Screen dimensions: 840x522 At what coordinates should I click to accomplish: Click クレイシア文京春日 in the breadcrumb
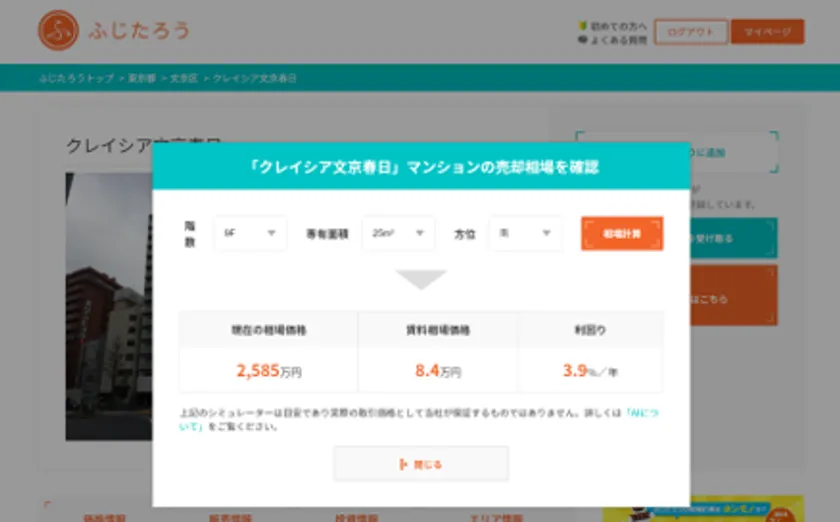point(254,78)
